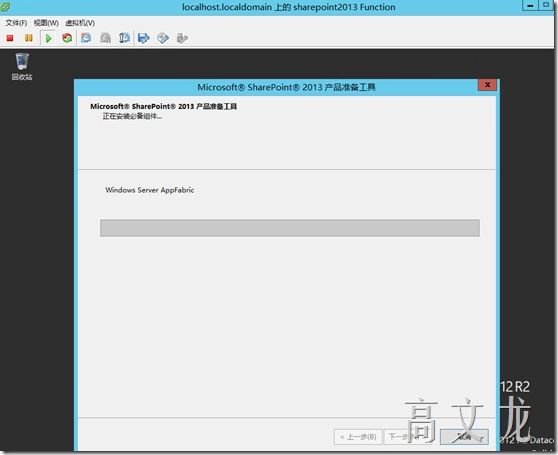Close the SharePoint 2013 preparation tool dialog
This screenshot has height=455, width=558.
487,85
